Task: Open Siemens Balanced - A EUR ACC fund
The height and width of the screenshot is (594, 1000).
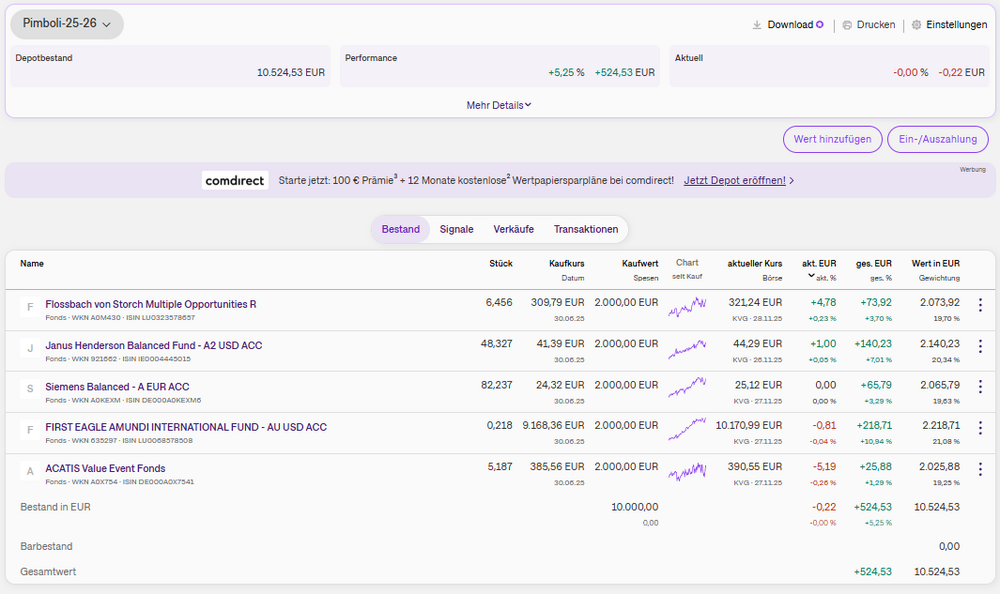Action: click(117, 386)
